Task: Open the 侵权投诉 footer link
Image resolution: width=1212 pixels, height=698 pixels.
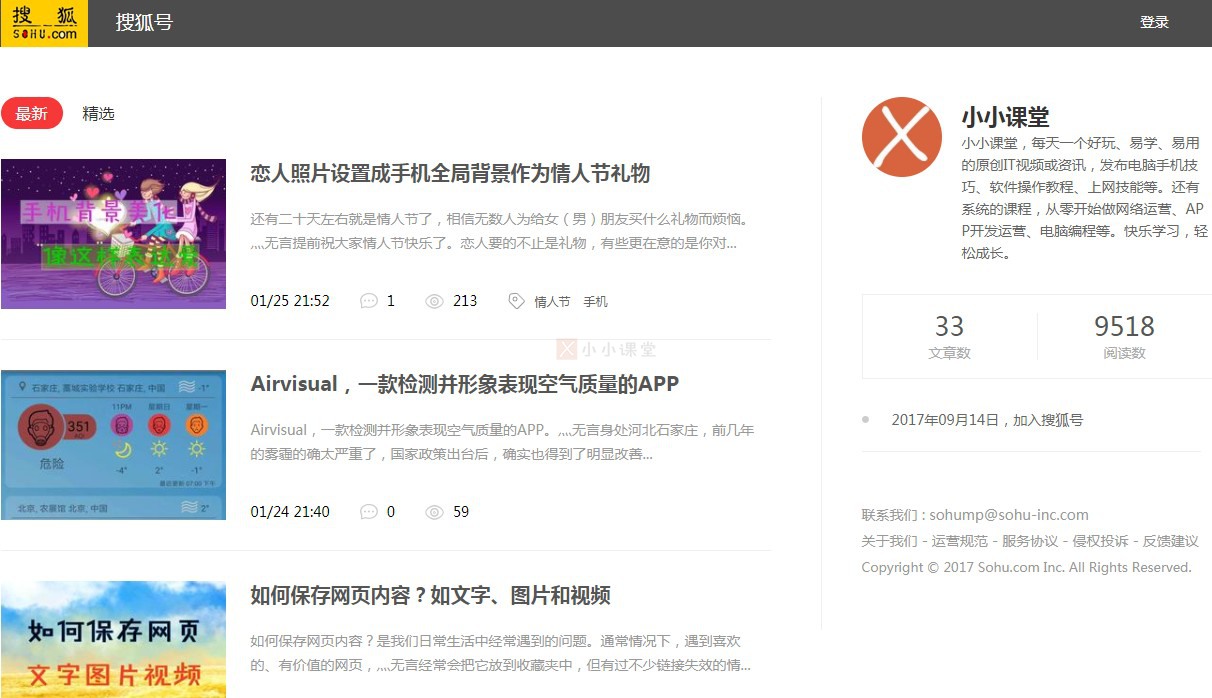Action: [1100, 541]
